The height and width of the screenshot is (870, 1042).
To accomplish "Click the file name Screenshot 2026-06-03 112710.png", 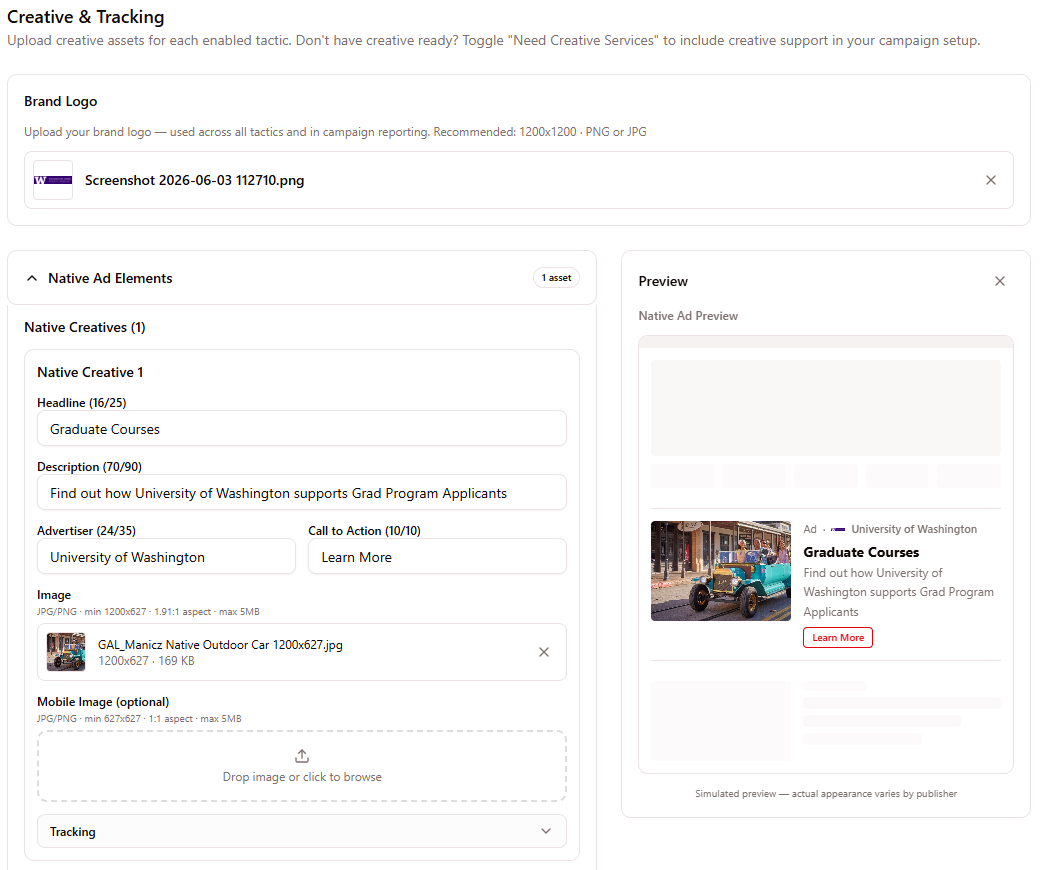I will [x=194, y=180].
